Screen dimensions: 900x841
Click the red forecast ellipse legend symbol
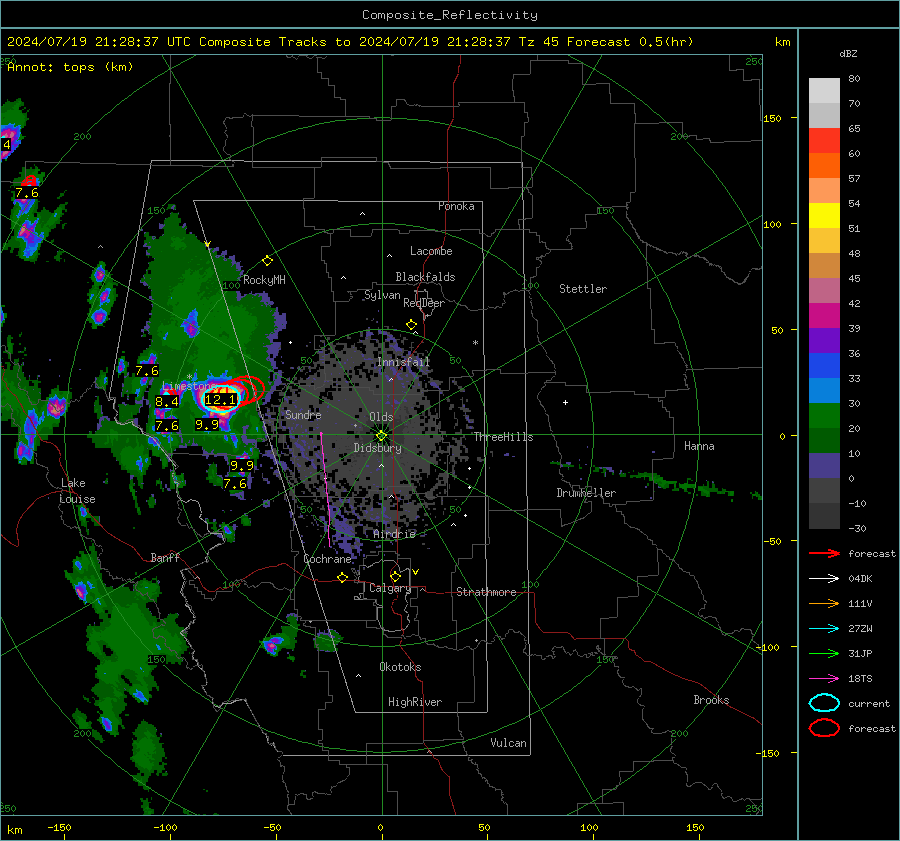click(824, 728)
